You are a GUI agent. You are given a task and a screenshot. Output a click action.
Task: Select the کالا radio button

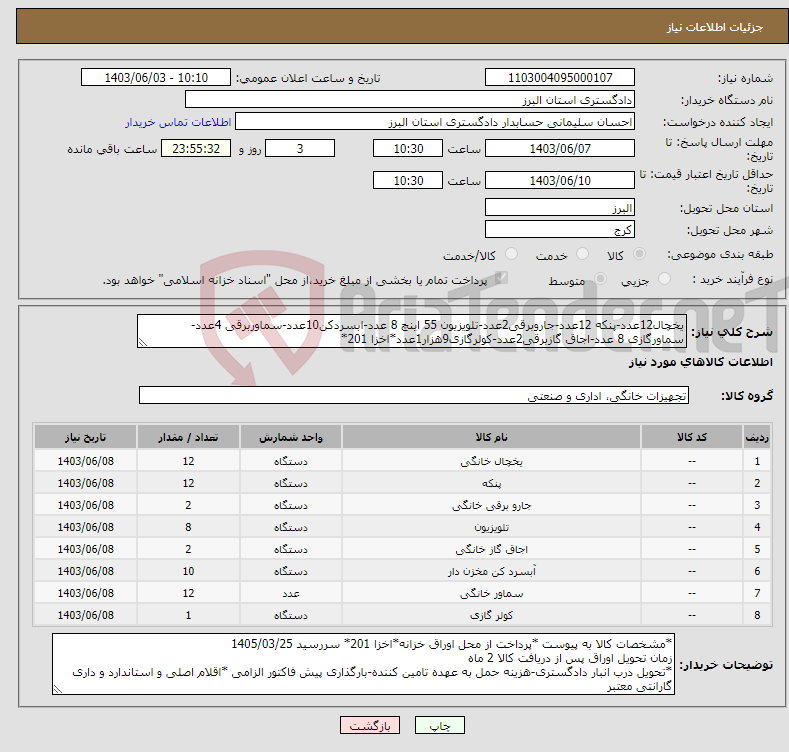coord(639,254)
